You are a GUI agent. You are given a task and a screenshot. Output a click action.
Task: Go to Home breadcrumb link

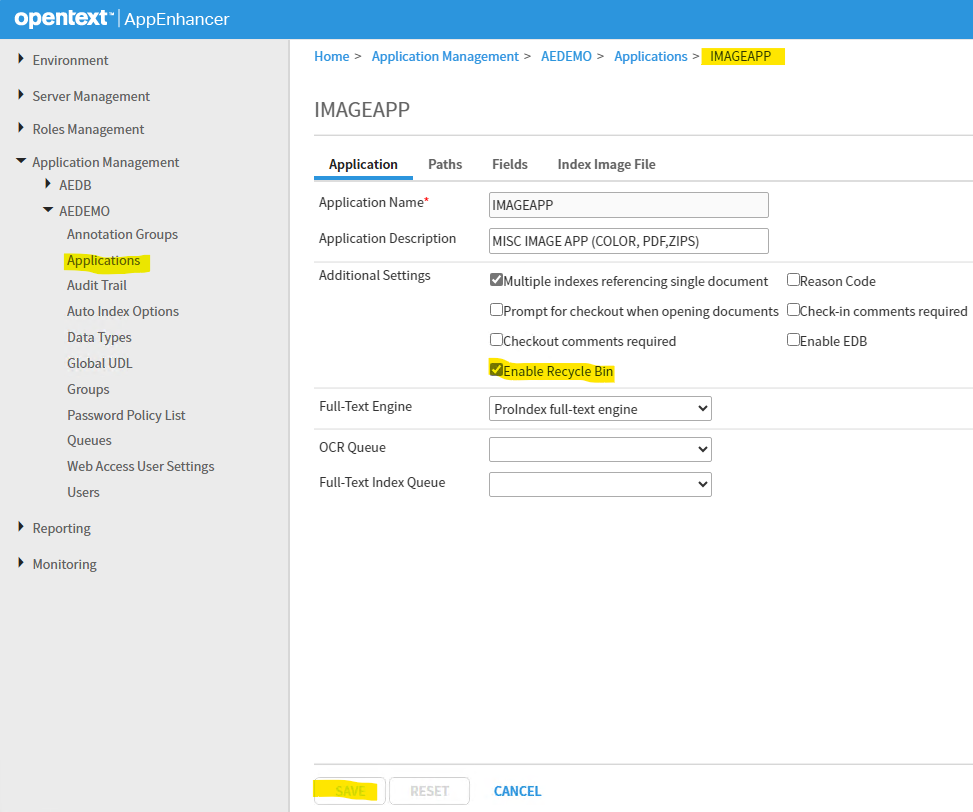(331, 57)
